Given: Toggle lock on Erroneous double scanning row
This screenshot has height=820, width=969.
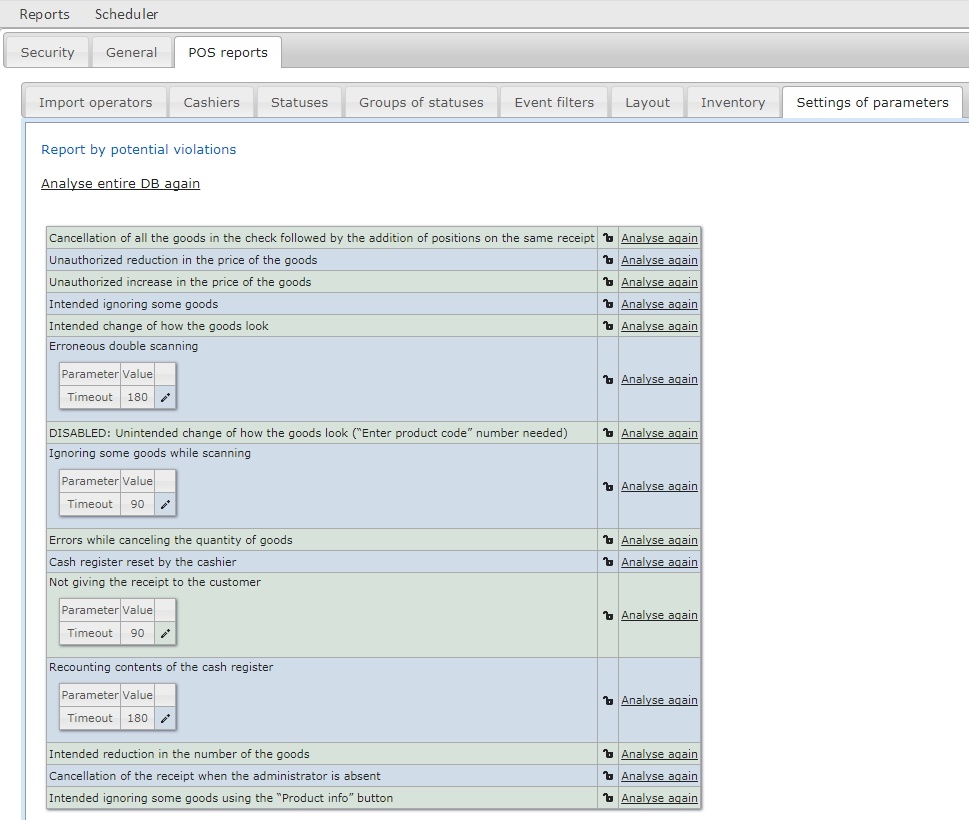Looking at the screenshot, I should tap(608, 379).
